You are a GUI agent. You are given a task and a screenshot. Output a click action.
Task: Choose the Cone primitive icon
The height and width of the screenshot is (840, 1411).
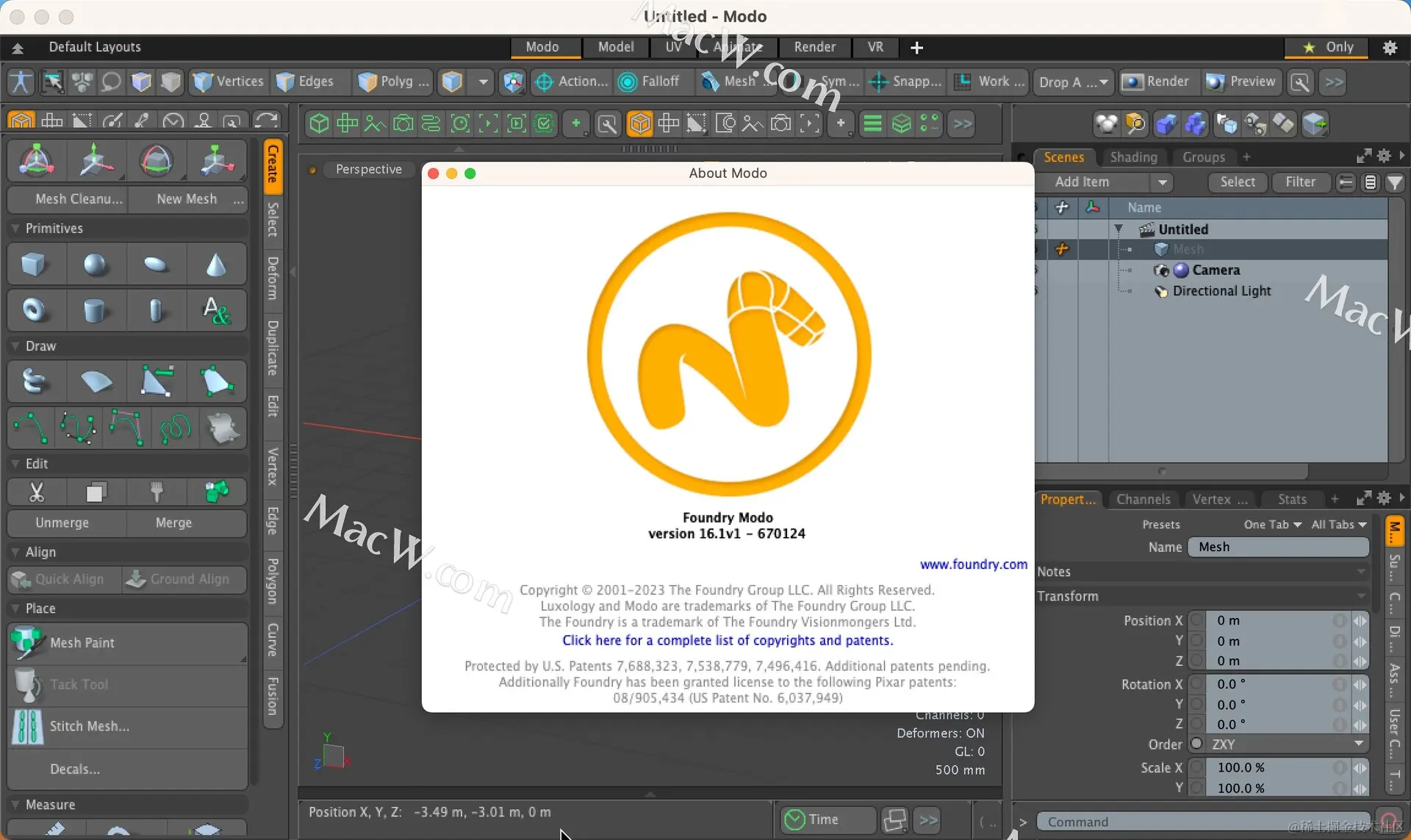coord(216,265)
